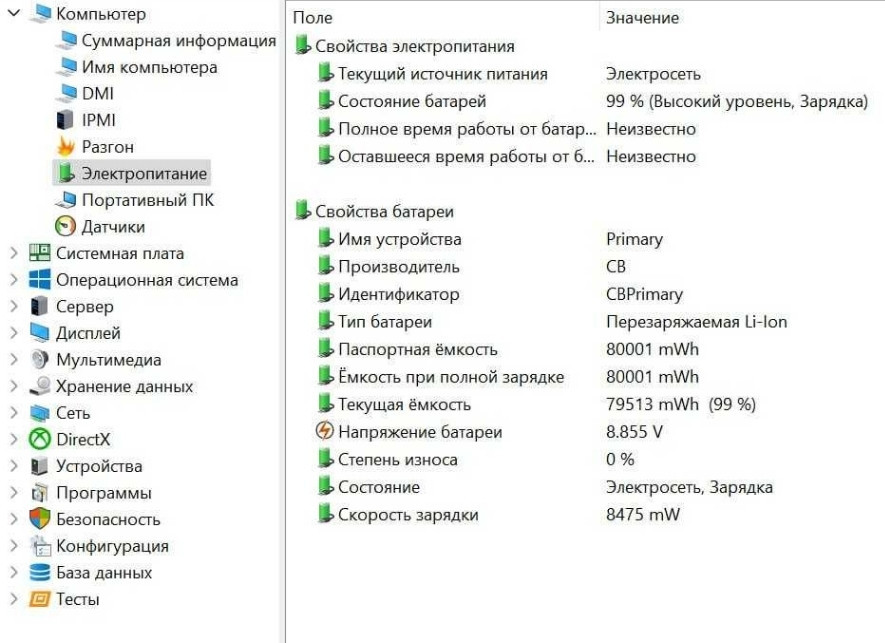Image resolution: width=885 pixels, height=643 pixels.
Task: Click the gauge icon beside Датчики
Action: tap(65, 227)
